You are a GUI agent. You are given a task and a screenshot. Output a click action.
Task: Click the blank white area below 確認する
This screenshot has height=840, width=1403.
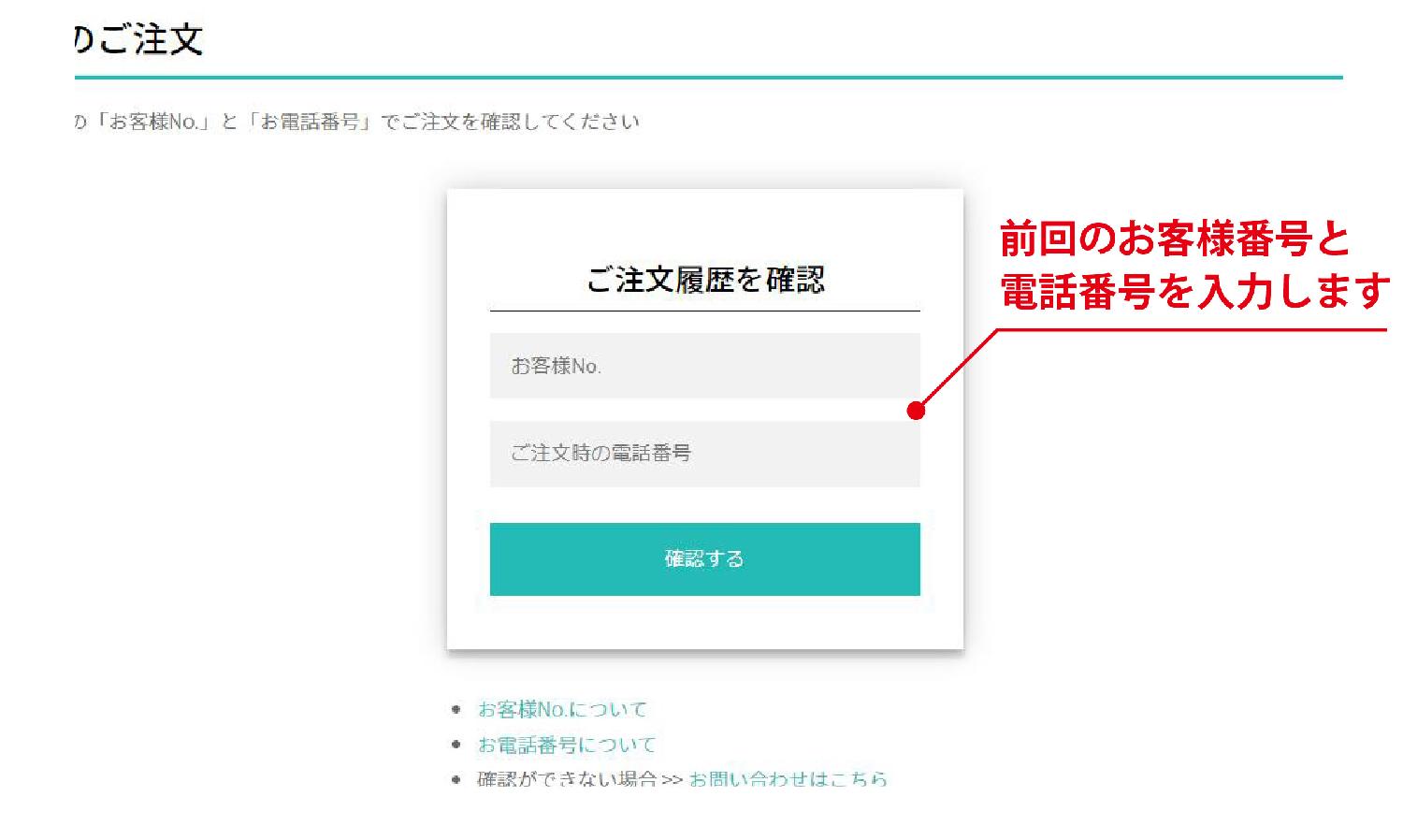coord(704,622)
